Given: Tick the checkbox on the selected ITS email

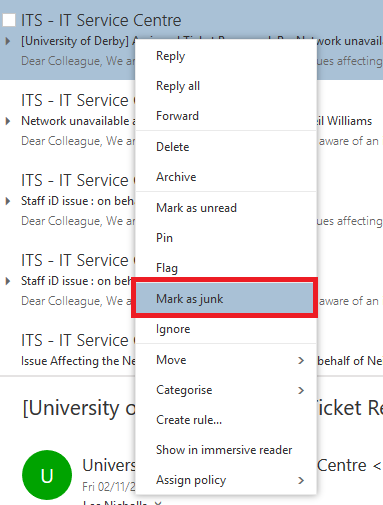Looking at the screenshot, I should [x=9, y=20].
